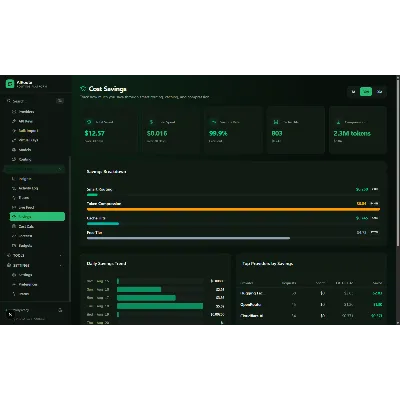Image resolution: width=400 pixels, height=400 pixels.
Task: Click the SETTINGS section lock icon
Action: coord(9,265)
